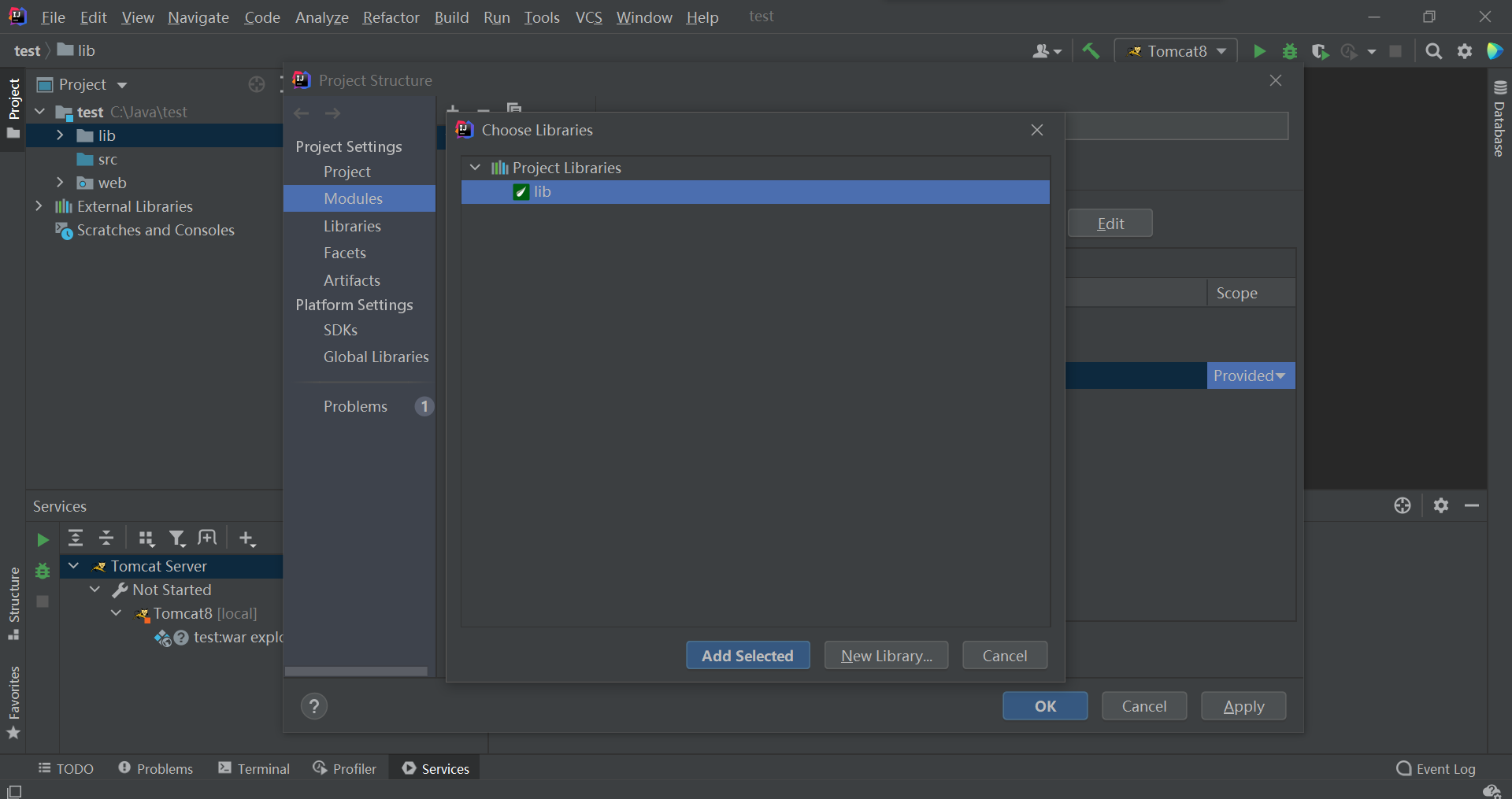Click Cancel in Project Structure dialog
Viewport: 1512px width, 799px height.
click(1144, 706)
